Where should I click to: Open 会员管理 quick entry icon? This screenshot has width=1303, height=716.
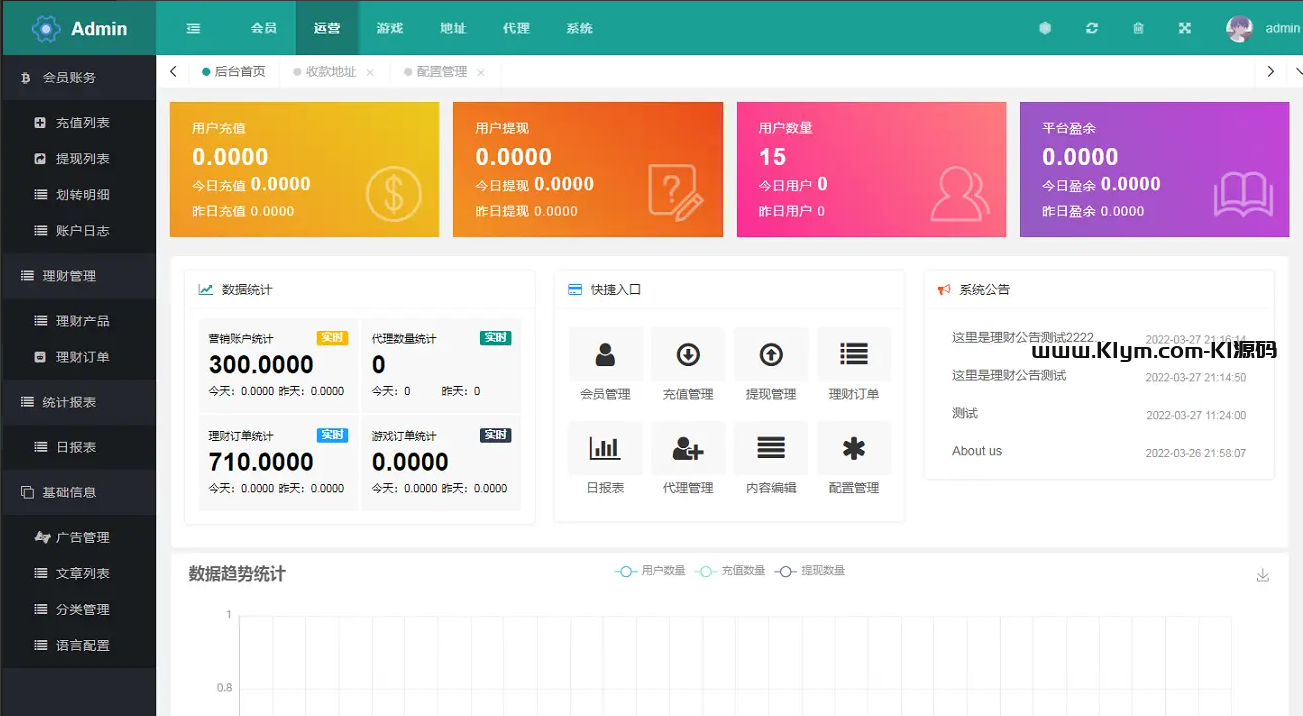point(605,355)
